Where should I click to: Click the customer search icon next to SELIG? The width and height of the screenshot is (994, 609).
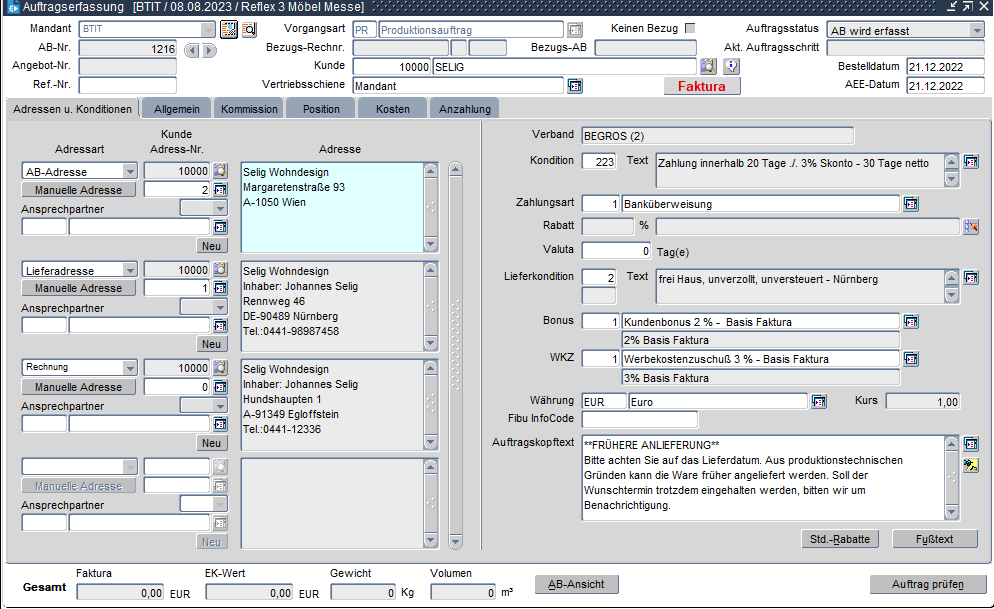coord(708,67)
